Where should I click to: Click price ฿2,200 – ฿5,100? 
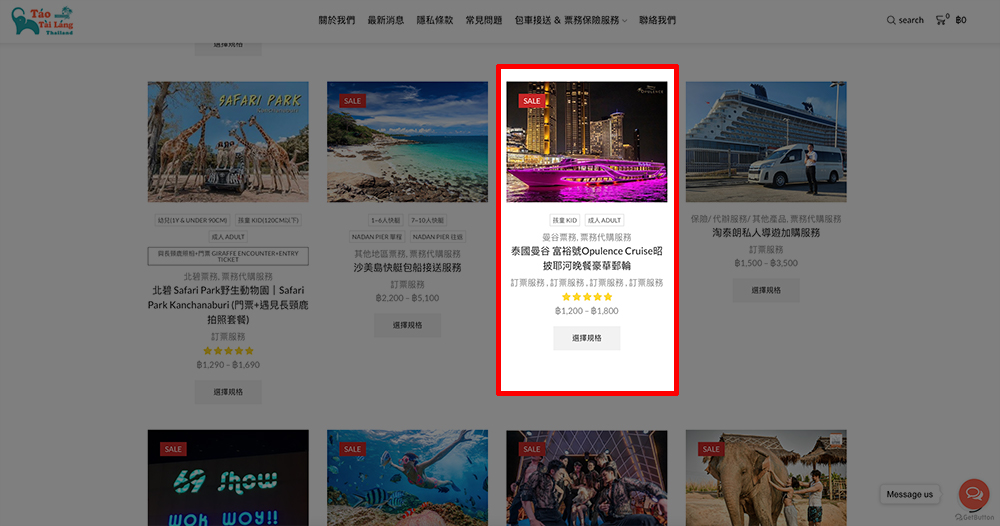[408, 298]
